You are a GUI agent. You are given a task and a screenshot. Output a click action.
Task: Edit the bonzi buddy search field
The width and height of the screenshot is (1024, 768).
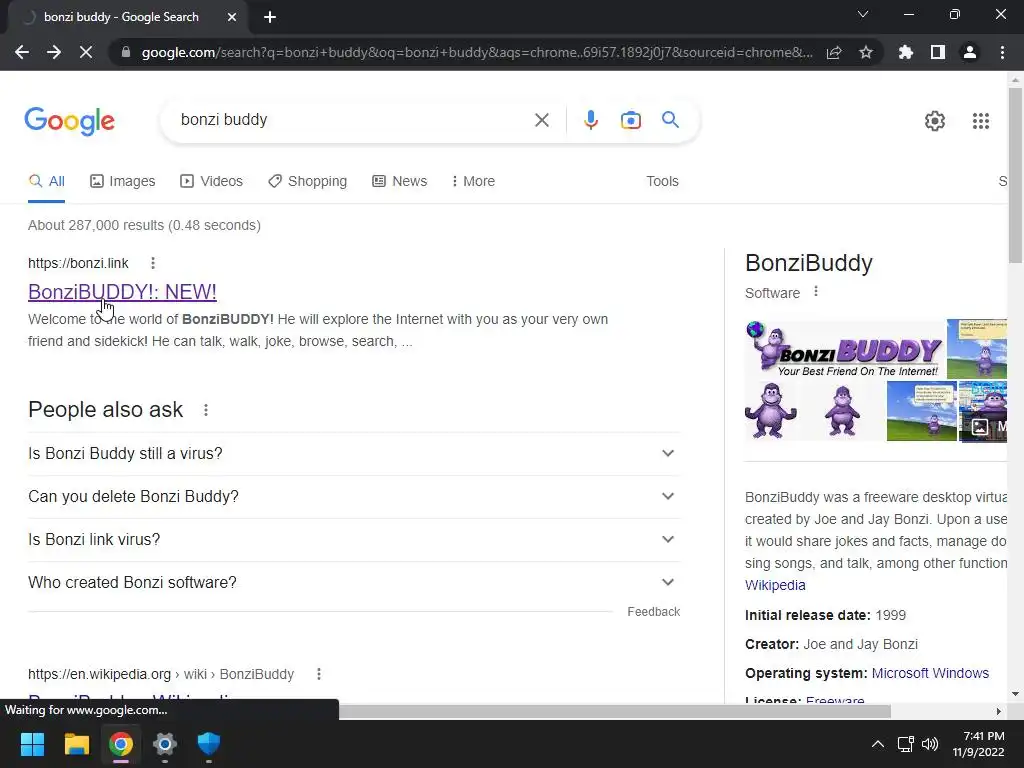pos(353,120)
